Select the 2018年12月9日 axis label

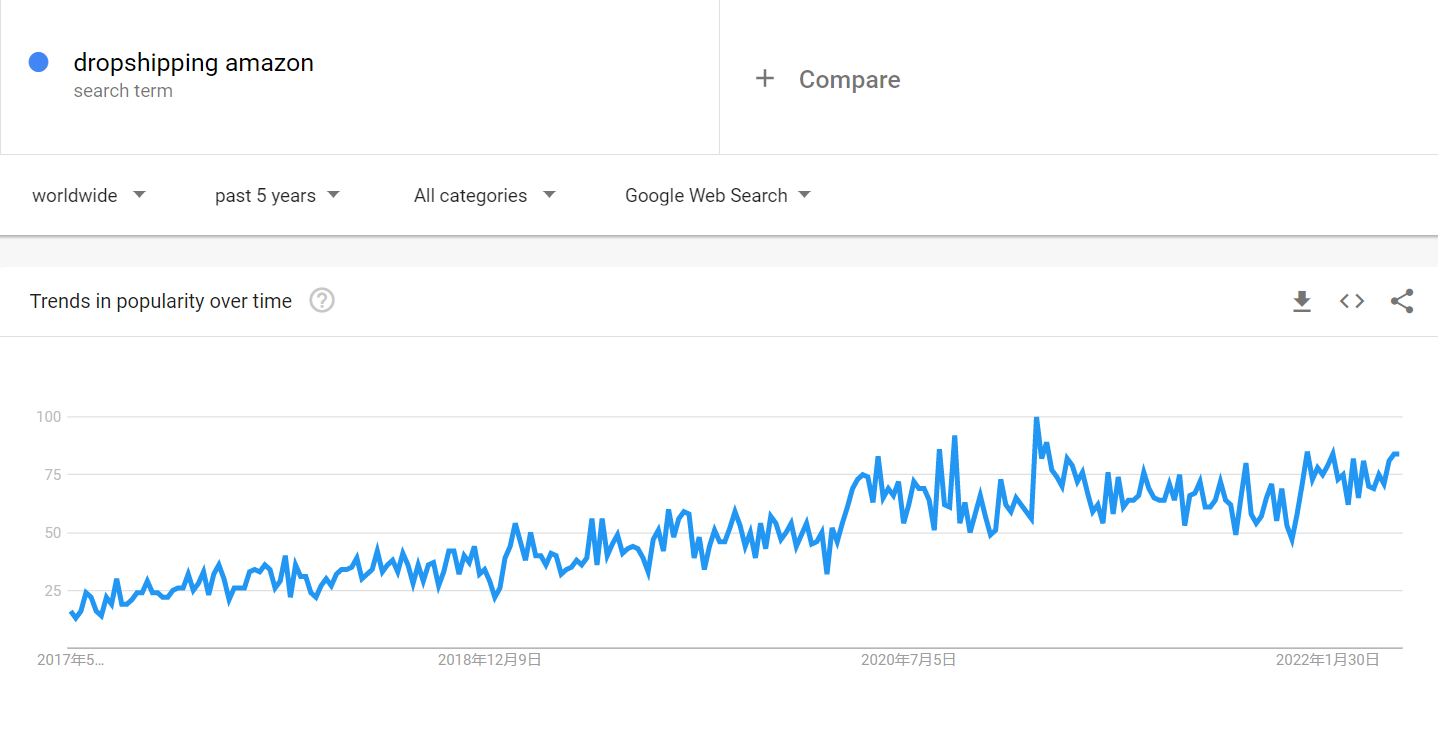click(490, 660)
